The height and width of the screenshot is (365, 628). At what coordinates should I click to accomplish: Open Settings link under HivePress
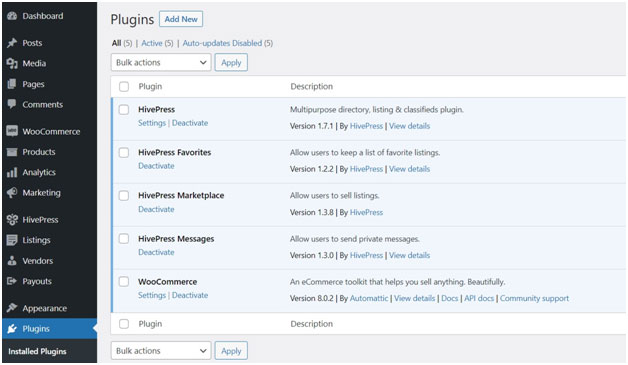click(152, 123)
